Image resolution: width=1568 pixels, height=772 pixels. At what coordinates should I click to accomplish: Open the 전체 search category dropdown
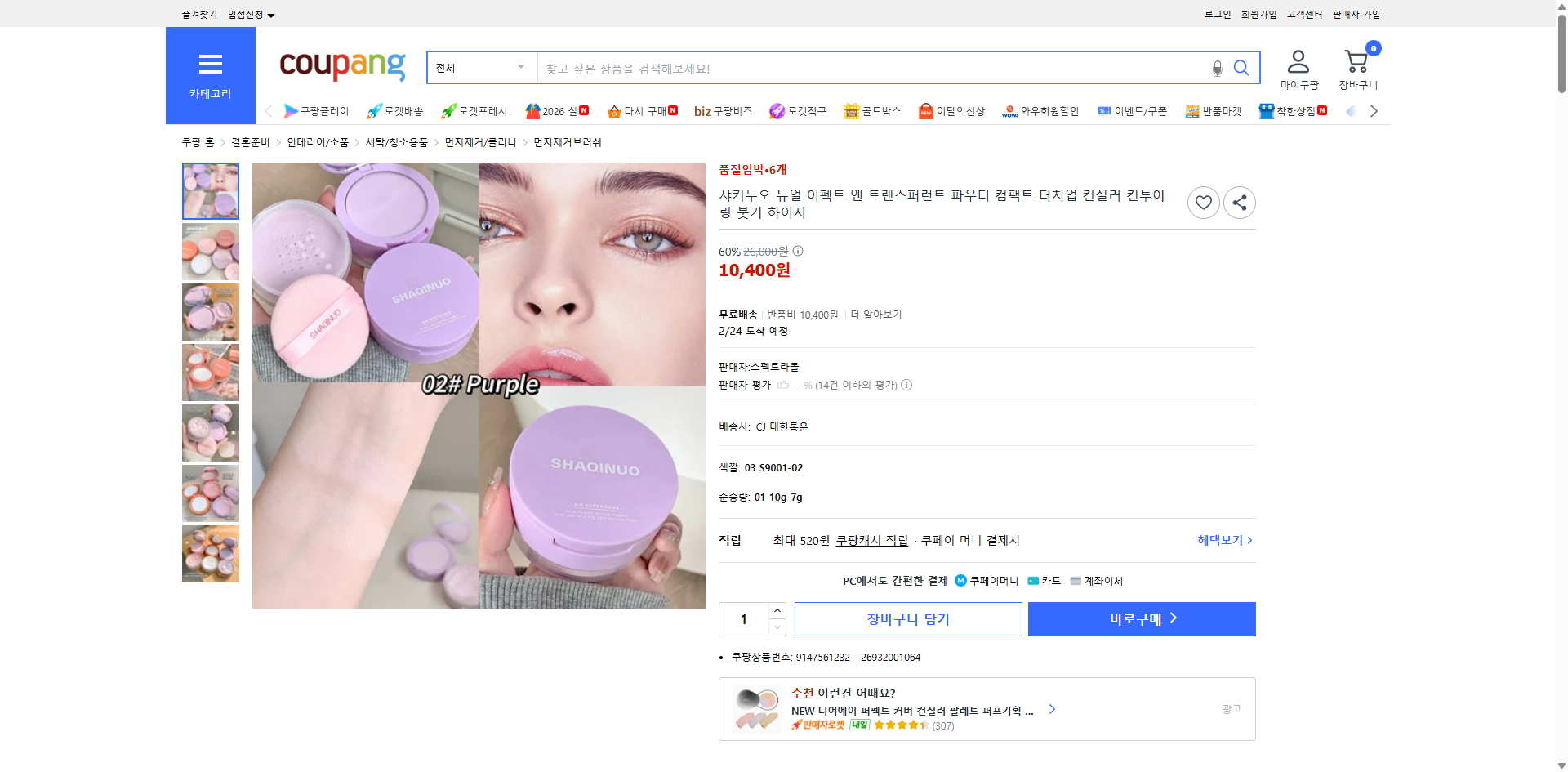480,68
